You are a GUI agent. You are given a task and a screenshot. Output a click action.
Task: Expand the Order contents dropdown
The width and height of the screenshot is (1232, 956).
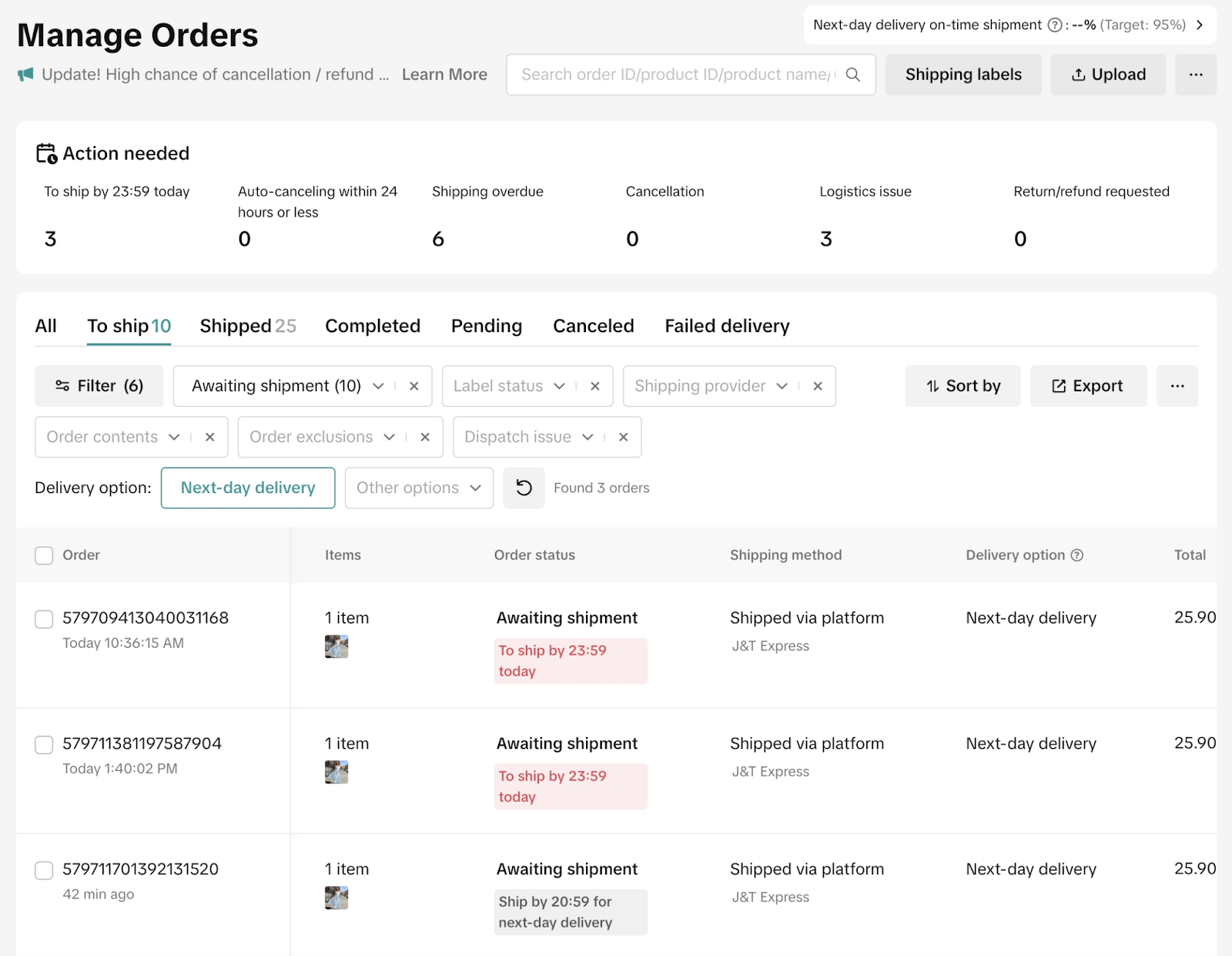(x=174, y=437)
